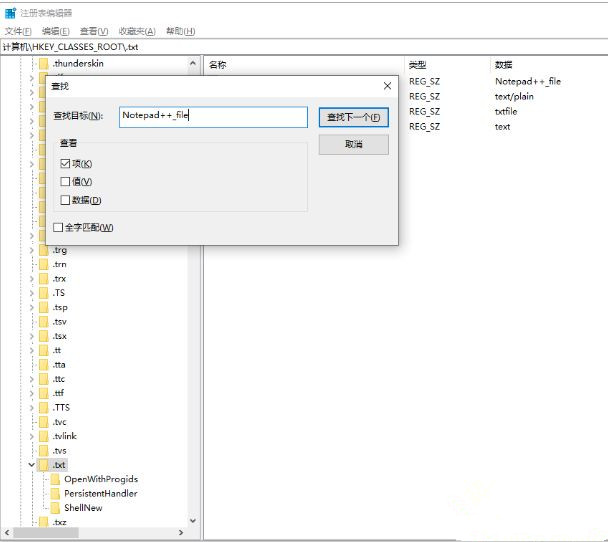Click horizontal scrollbar right arrow
The height and width of the screenshot is (542, 608).
pos(181,532)
